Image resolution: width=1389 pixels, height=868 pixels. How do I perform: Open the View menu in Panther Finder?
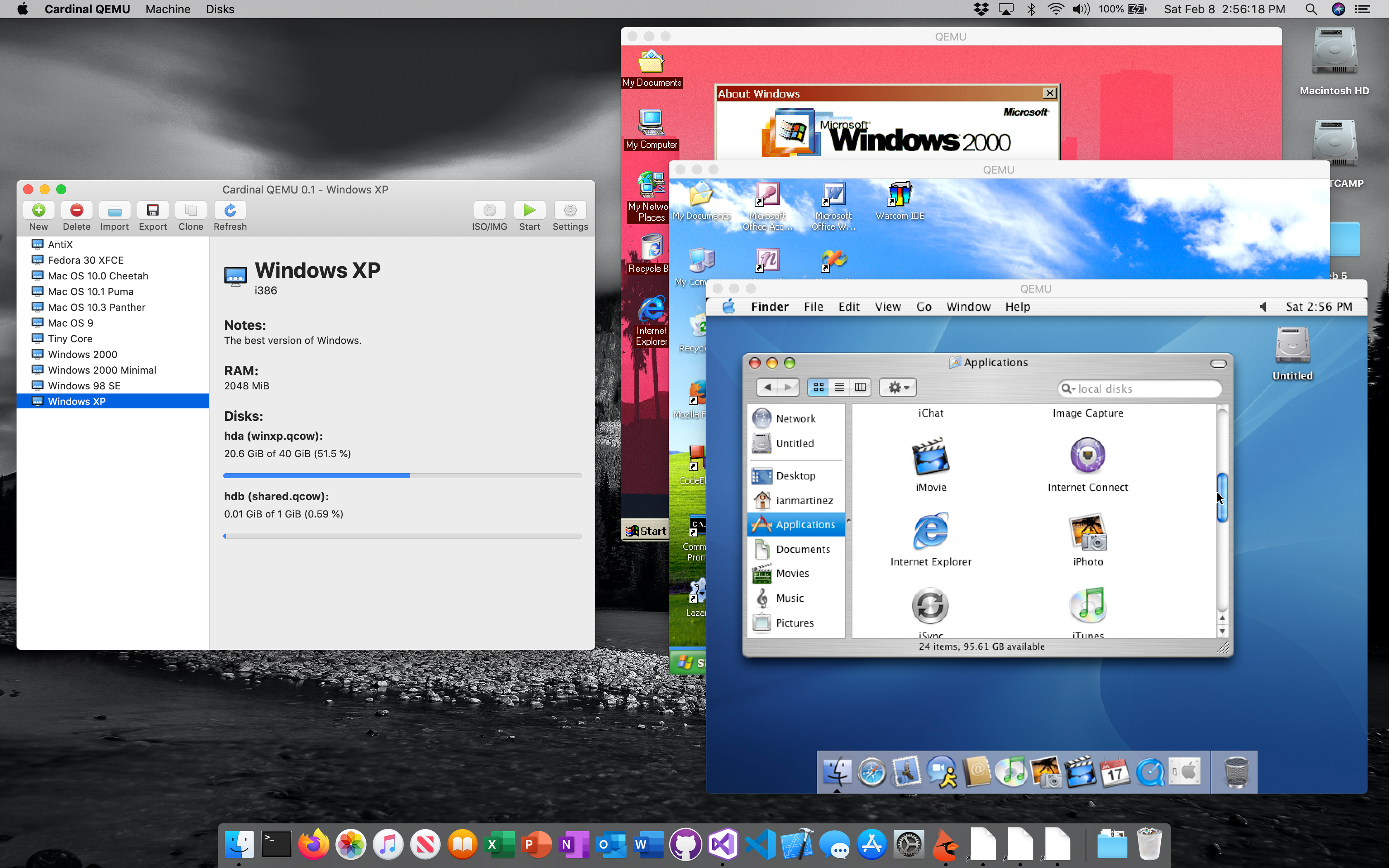[888, 307]
